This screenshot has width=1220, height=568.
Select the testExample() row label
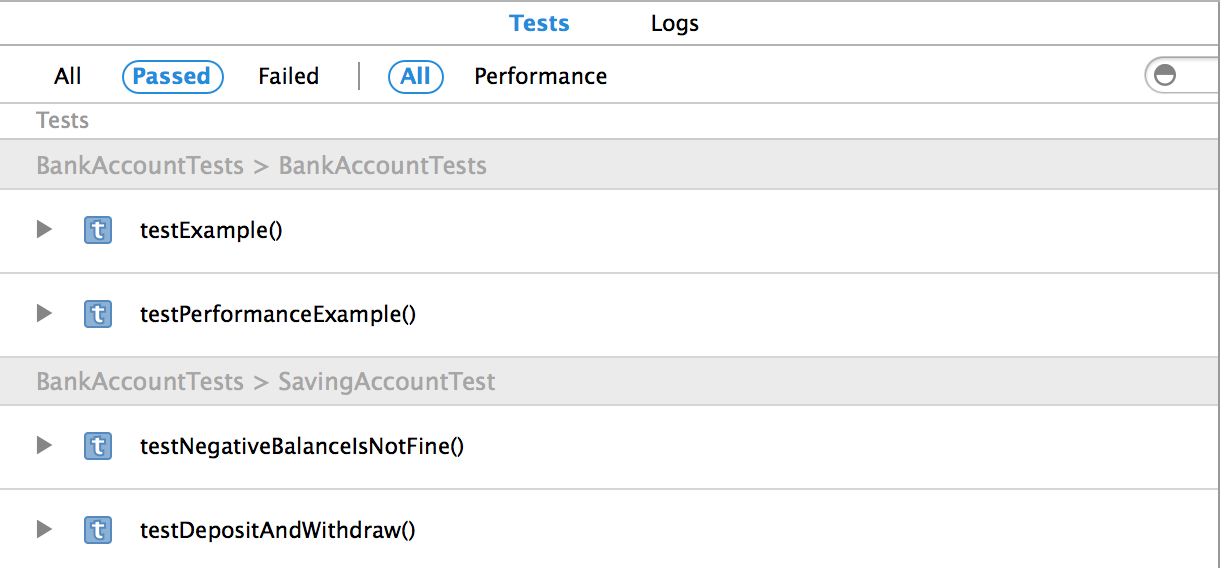pos(211,230)
